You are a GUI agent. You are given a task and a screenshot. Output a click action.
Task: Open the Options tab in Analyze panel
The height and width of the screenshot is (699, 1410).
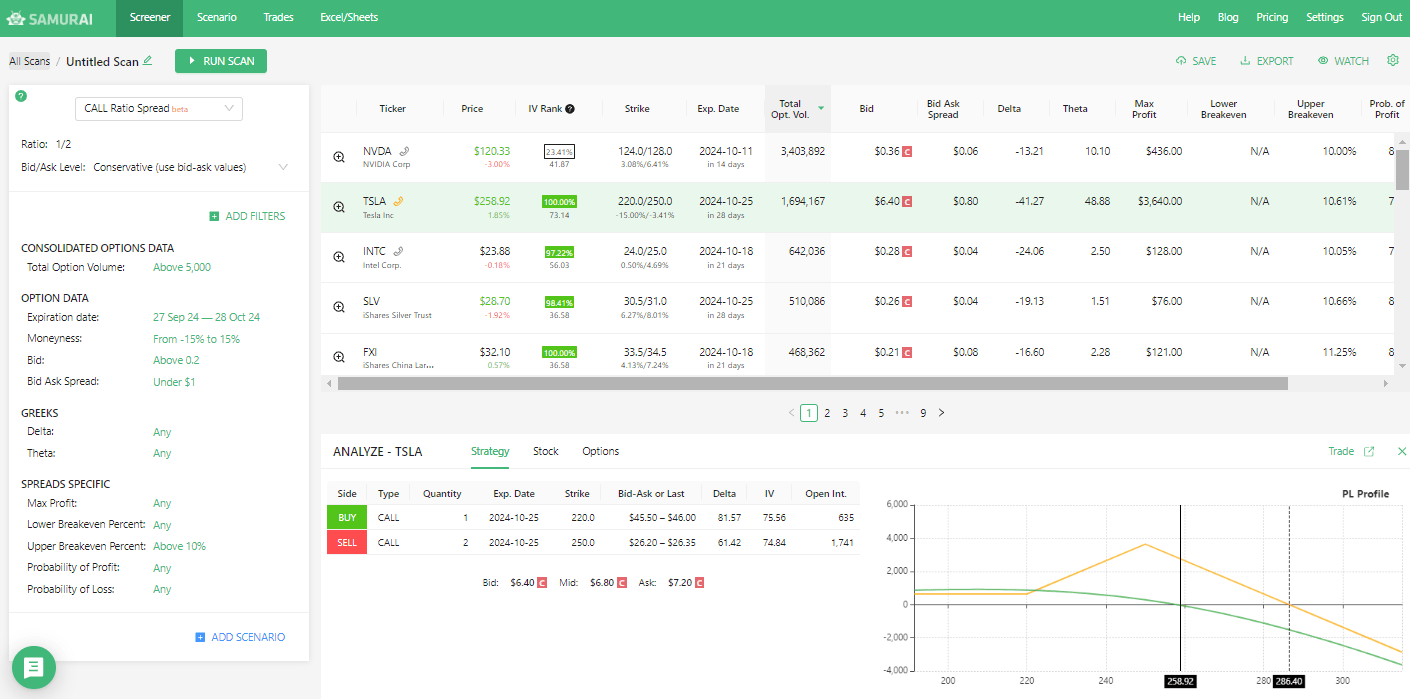pos(600,451)
